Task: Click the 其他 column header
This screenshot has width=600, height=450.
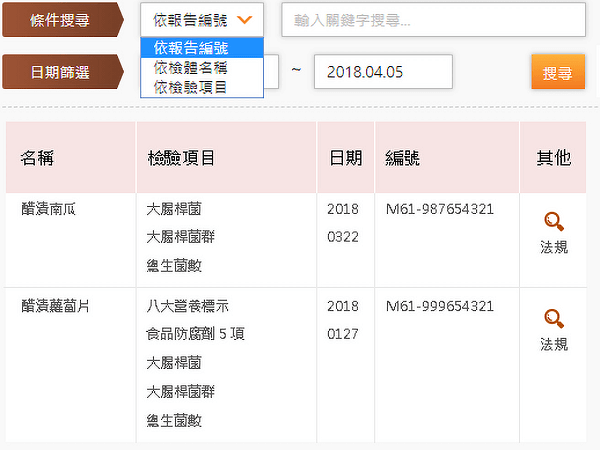Action: (553, 158)
